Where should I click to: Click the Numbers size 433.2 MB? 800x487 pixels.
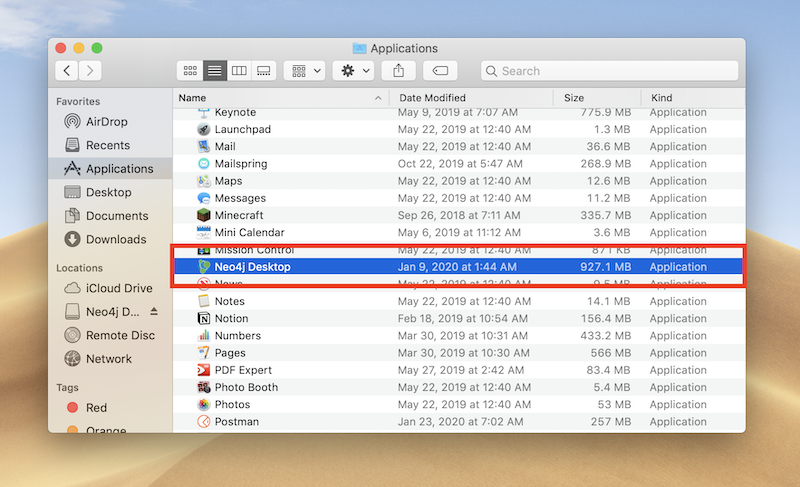click(x=606, y=336)
